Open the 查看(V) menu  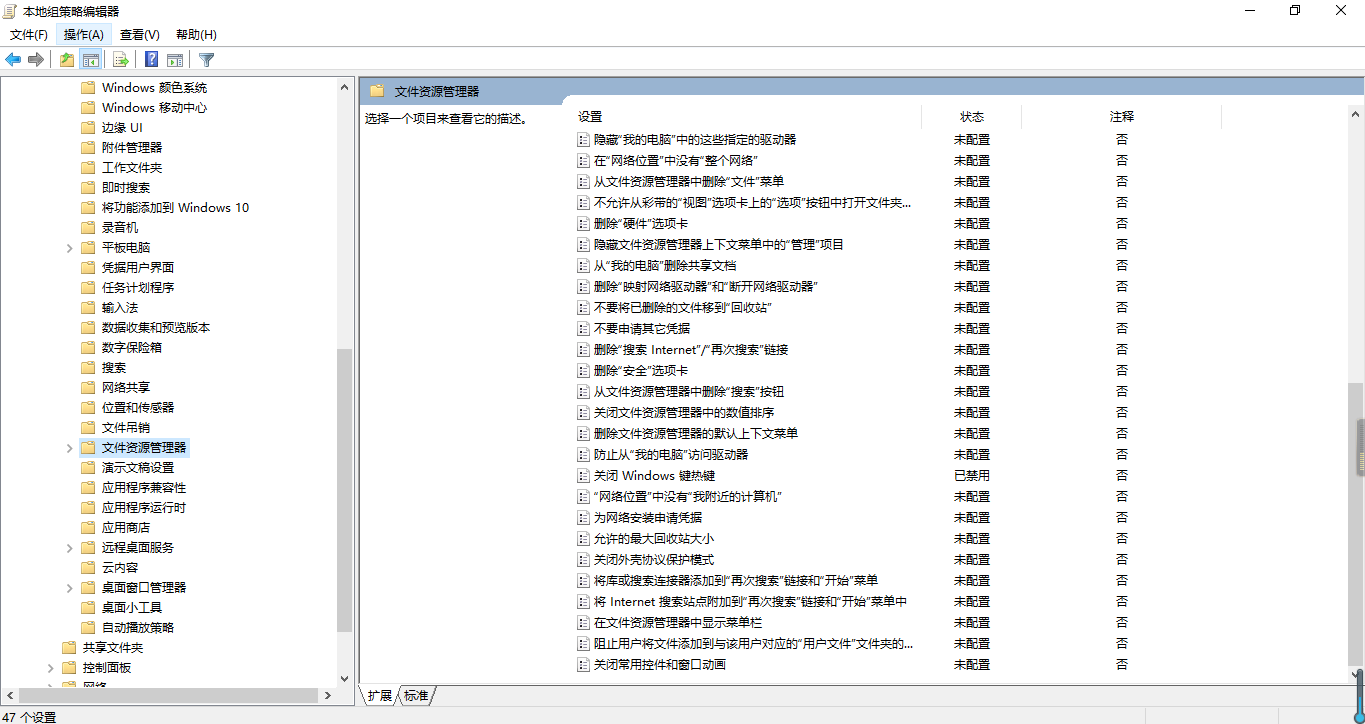coord(140,35)
